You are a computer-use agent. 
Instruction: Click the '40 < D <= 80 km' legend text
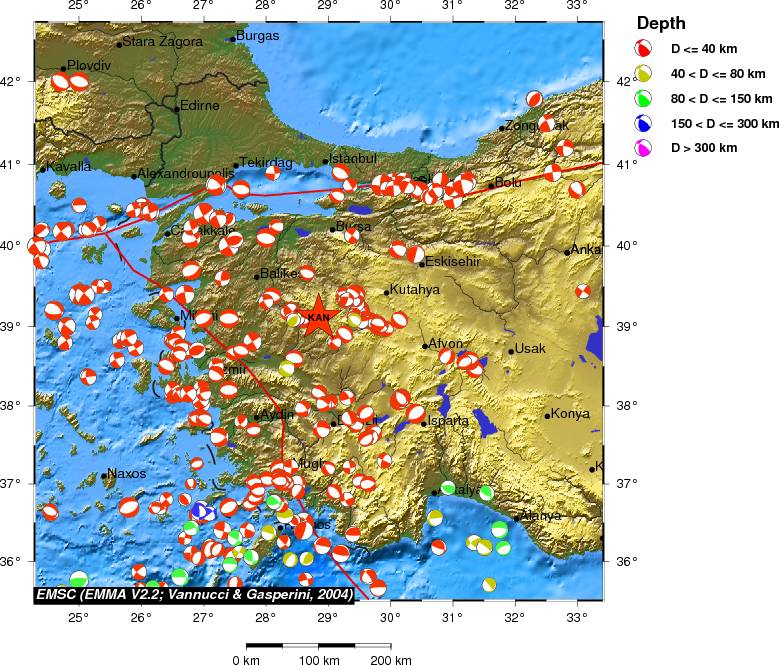pyautogui.click(x=718, y=74)
